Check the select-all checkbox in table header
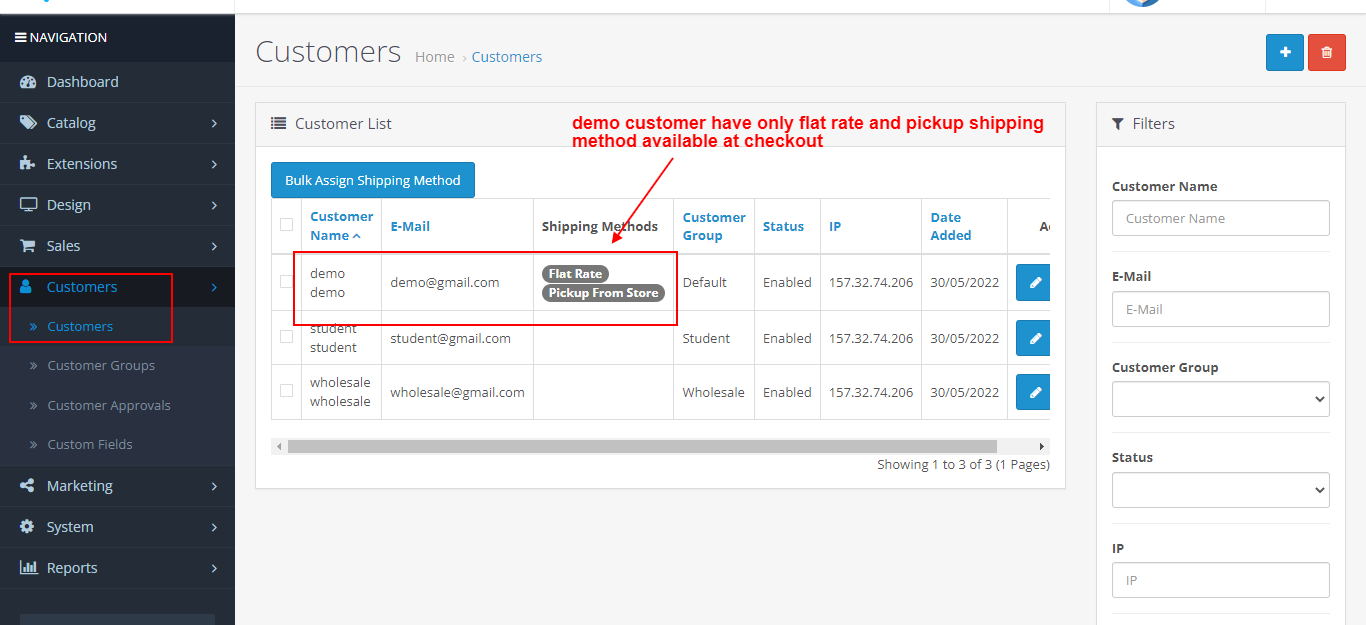Image resolution: width=1366 pixels, height=625 pixels. point(286,226)
